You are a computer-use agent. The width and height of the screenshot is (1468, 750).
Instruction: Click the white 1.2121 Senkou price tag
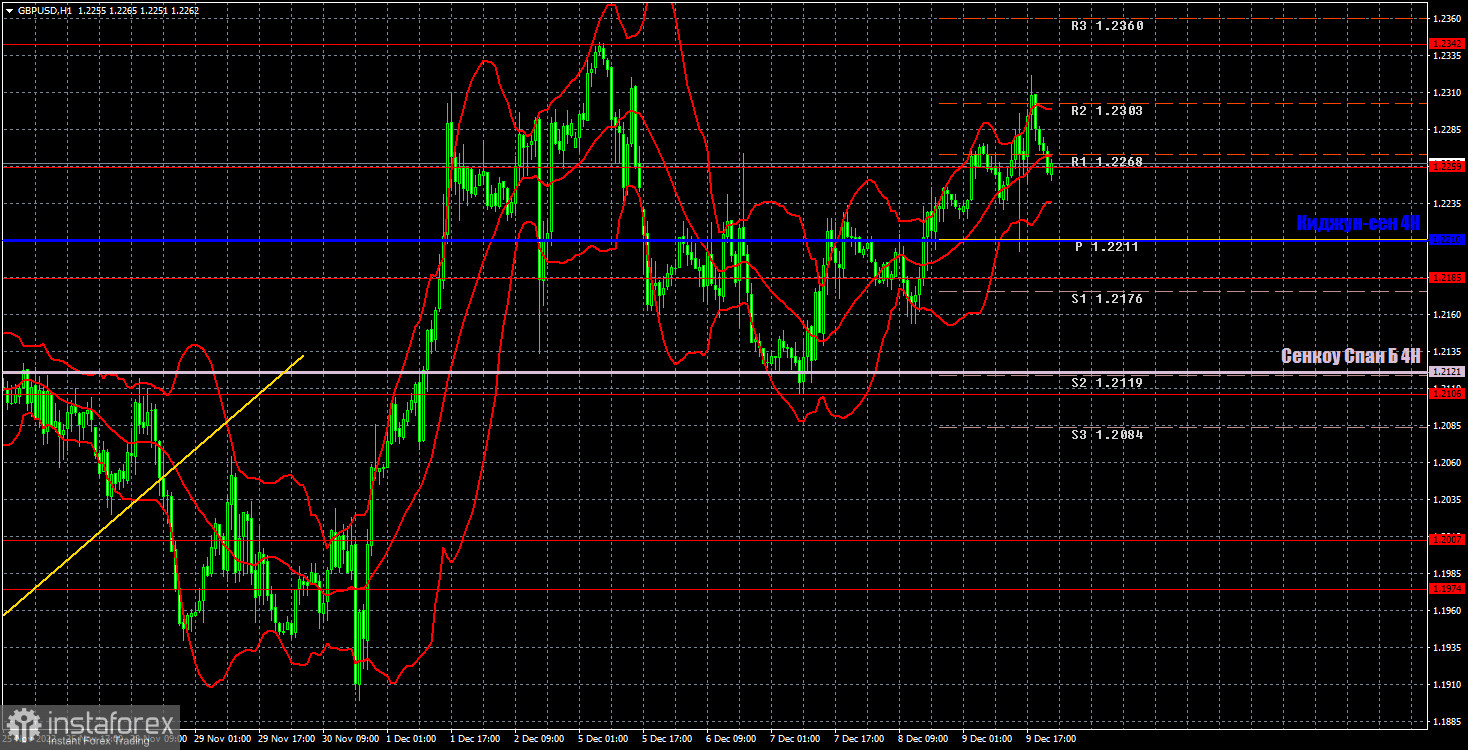pyautogui.click(x=1447, y=372)
